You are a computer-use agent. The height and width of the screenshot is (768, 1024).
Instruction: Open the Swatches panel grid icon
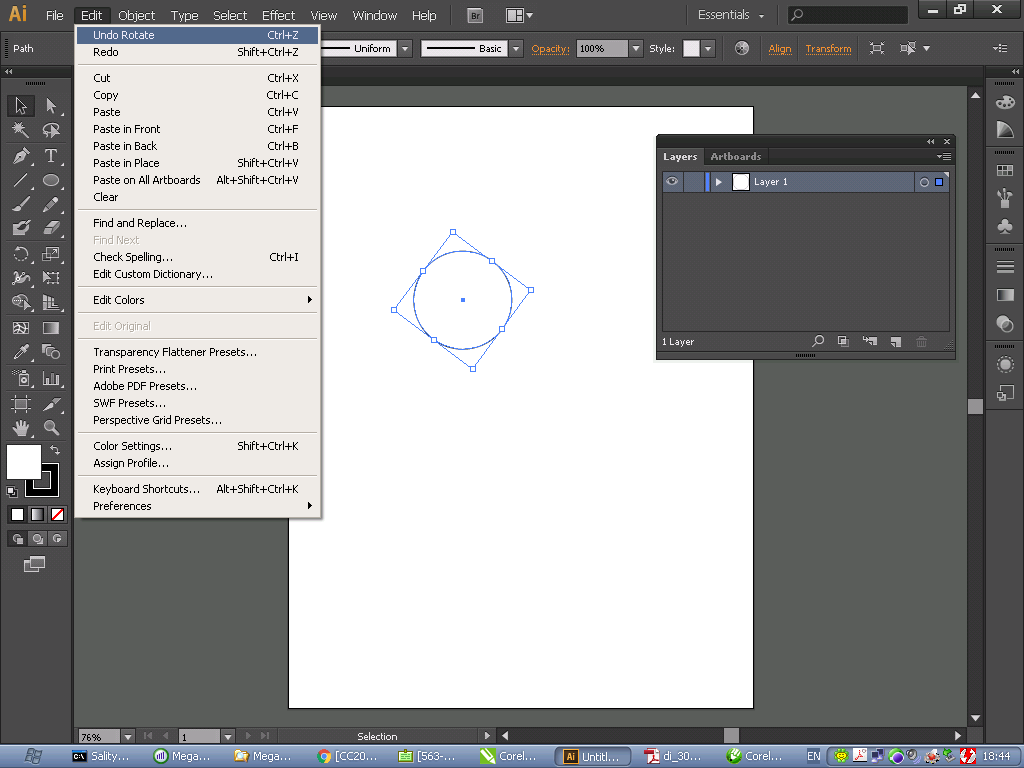coord(1005,170)
